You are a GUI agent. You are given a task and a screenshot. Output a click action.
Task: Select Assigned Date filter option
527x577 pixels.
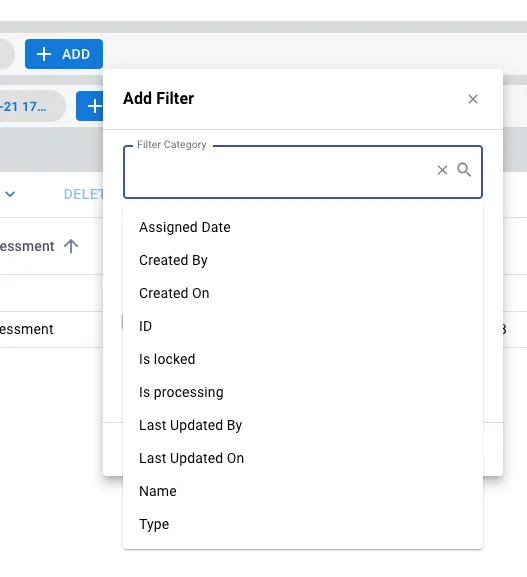(303, 227)
